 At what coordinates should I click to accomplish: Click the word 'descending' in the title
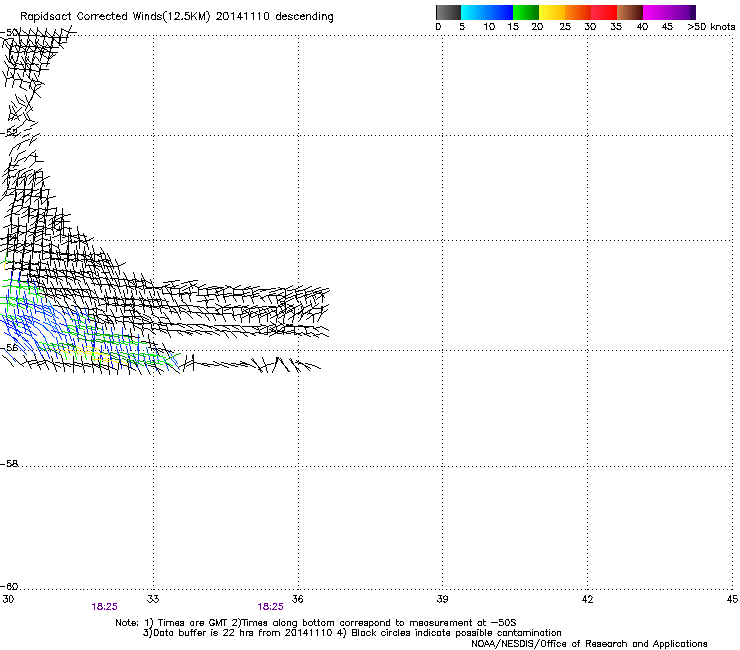[304, 17]
